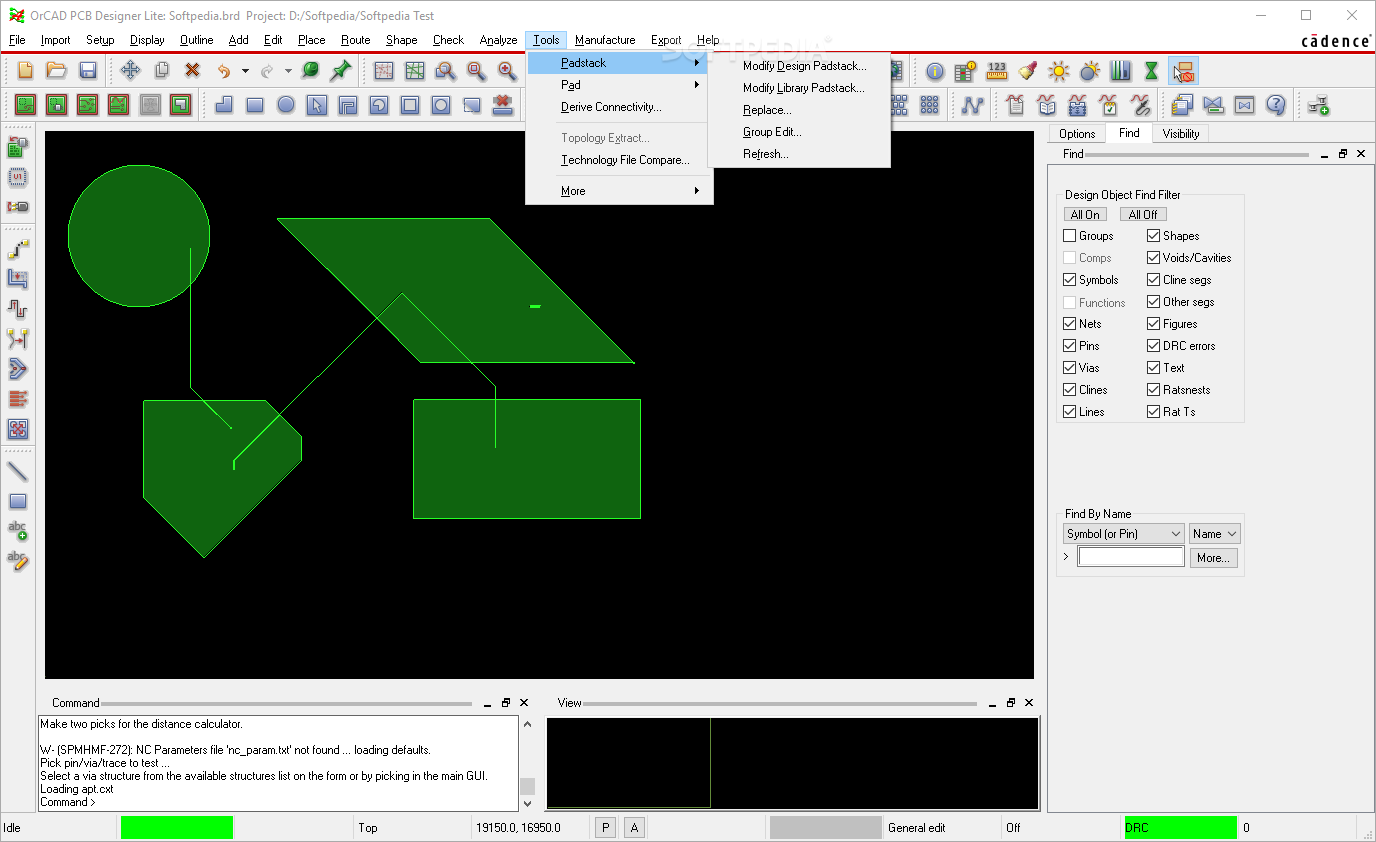Image resolution: width=1376 pixels, height=842 pixels.
Task: Save the design using the floppy disk icon
Action: 88,70
